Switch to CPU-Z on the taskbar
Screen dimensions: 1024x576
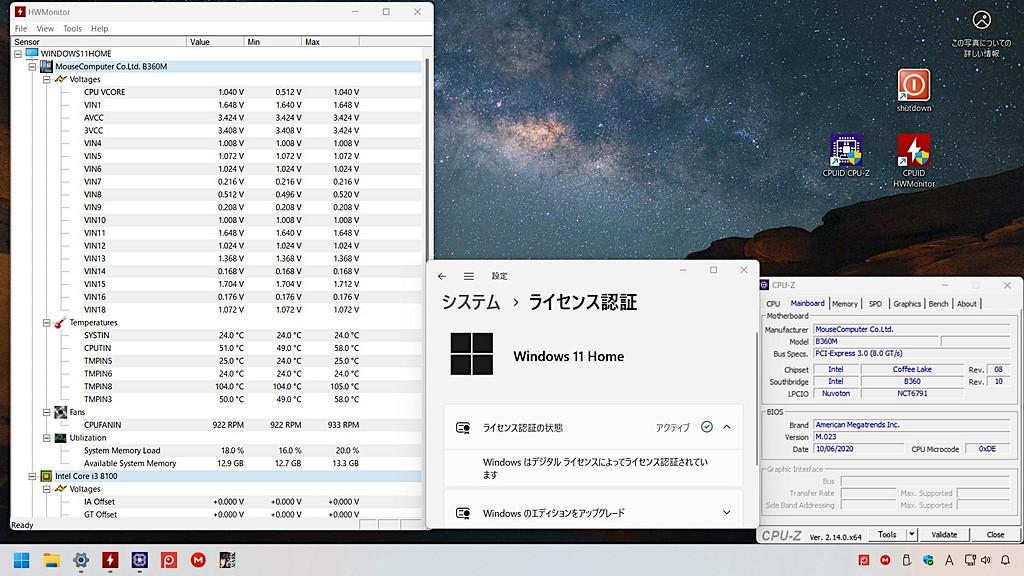coord(140,560)
